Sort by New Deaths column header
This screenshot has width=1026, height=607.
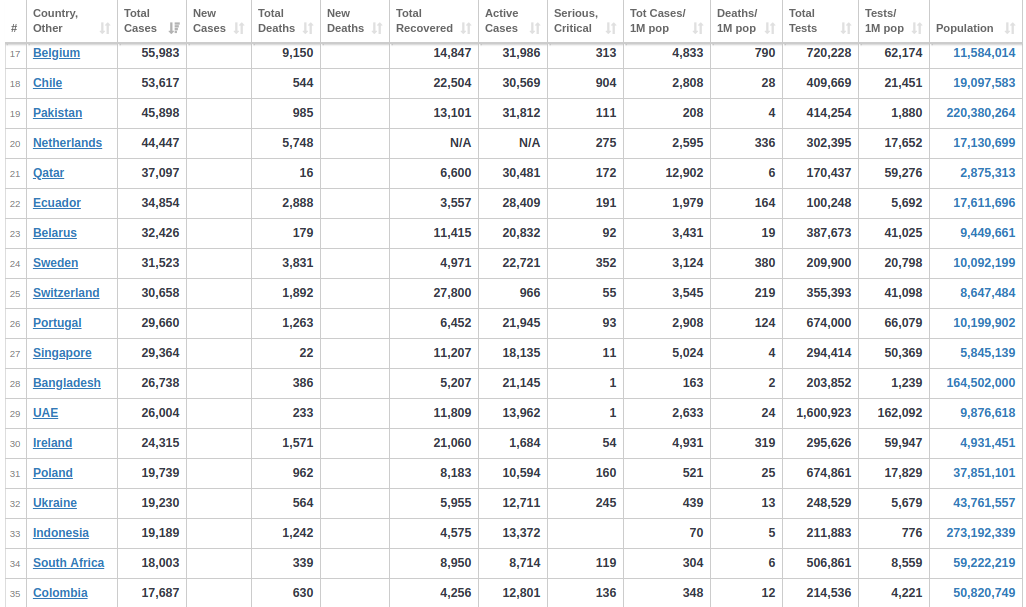coord(355,21)
